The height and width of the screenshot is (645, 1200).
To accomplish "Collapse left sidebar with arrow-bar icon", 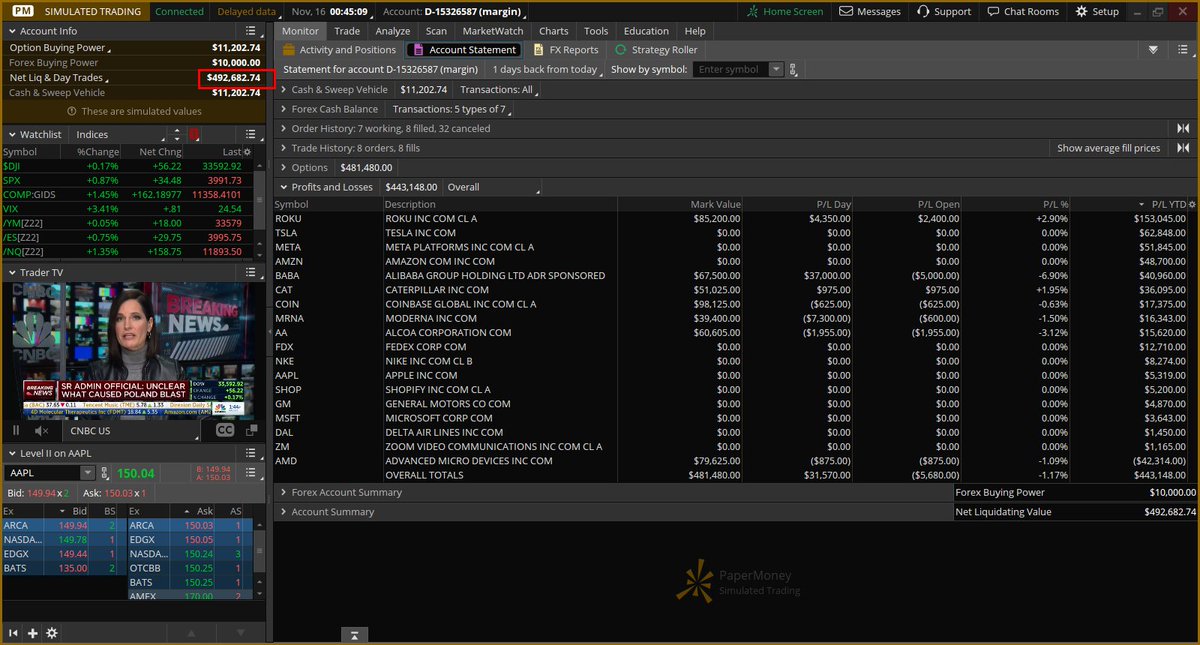I will pos(14,633).
